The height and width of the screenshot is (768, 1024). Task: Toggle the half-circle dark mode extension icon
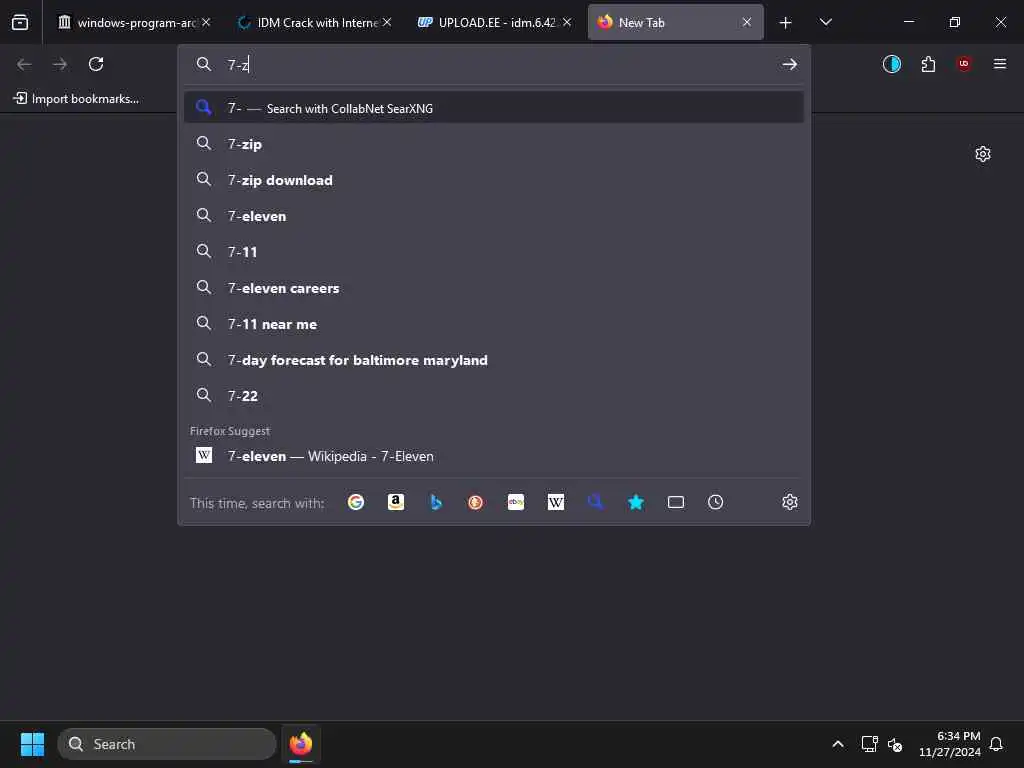[x=892, y=64]
